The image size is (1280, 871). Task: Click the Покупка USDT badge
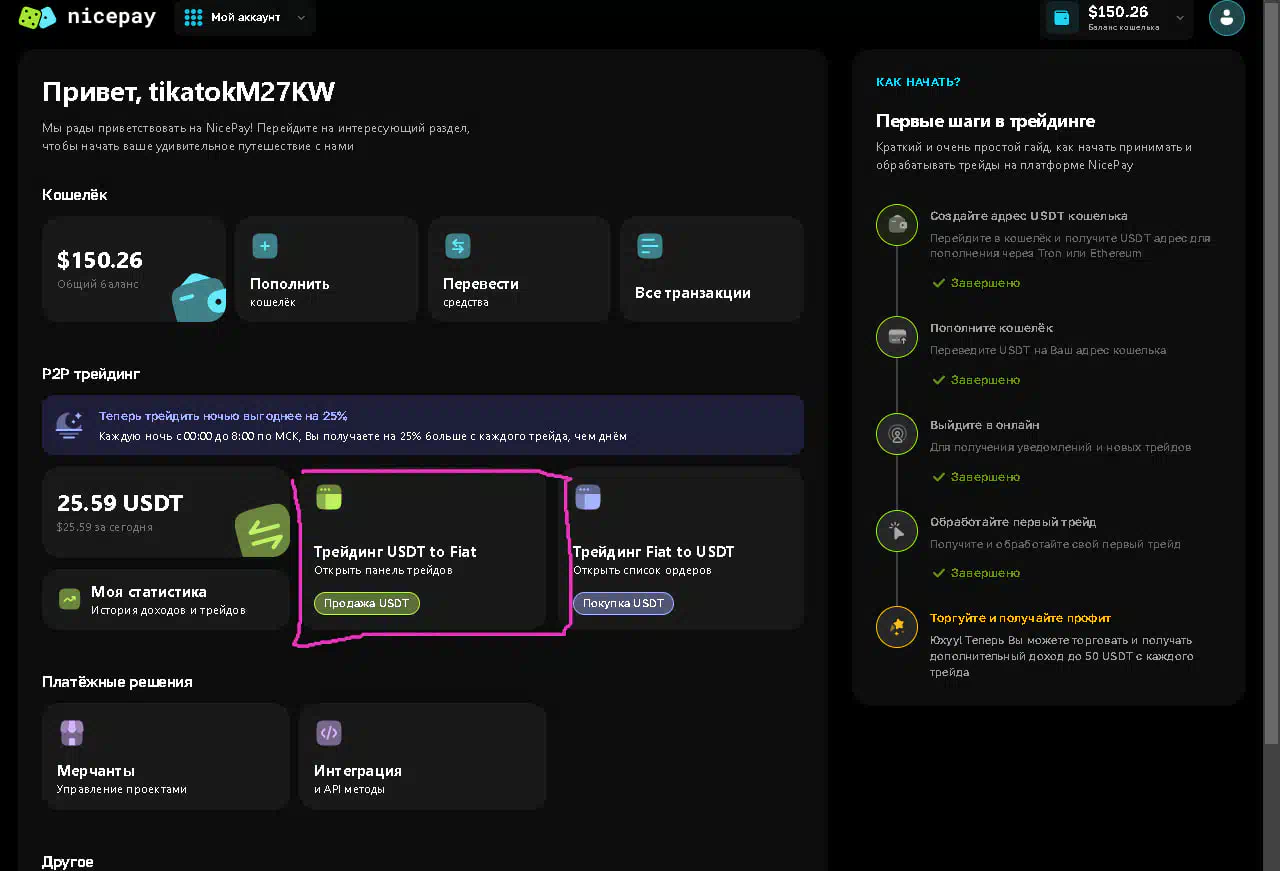pyautogui.click(x=623, y=603)
